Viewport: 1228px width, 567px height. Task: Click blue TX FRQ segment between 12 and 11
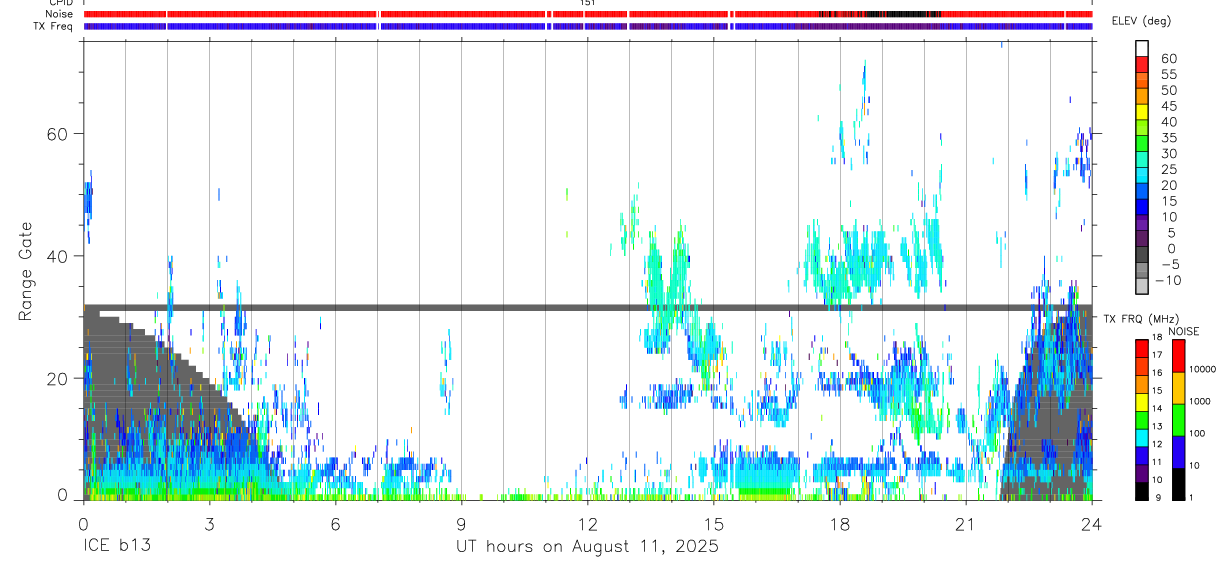tap(1142, 455)
